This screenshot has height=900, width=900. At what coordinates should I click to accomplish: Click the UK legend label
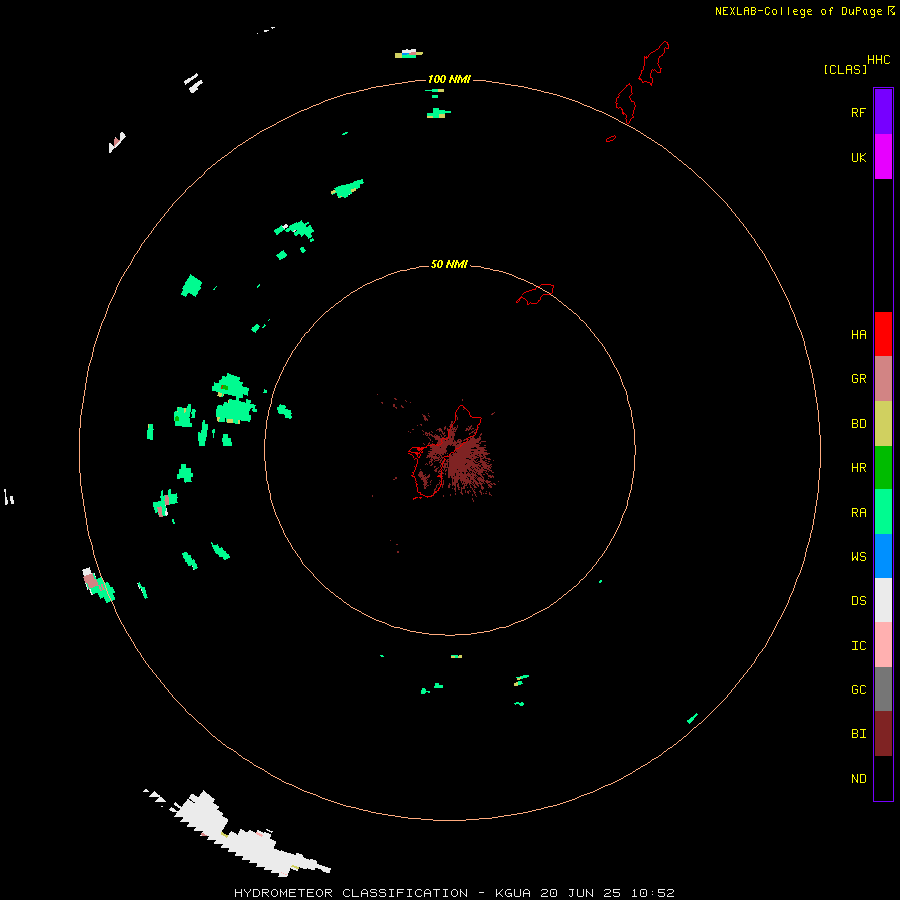[858, 158]
